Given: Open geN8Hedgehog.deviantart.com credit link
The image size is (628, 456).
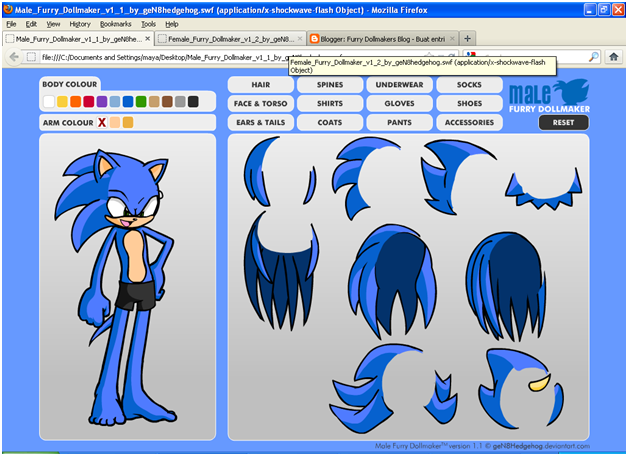Looking at the screenshot, I should pos(541,446).
